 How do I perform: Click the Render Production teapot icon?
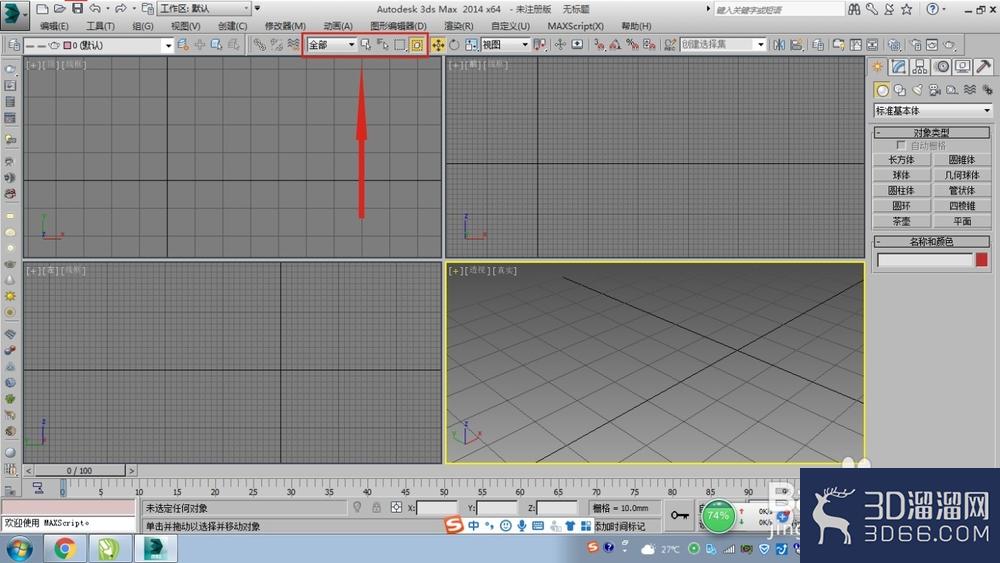coord(950,45)
